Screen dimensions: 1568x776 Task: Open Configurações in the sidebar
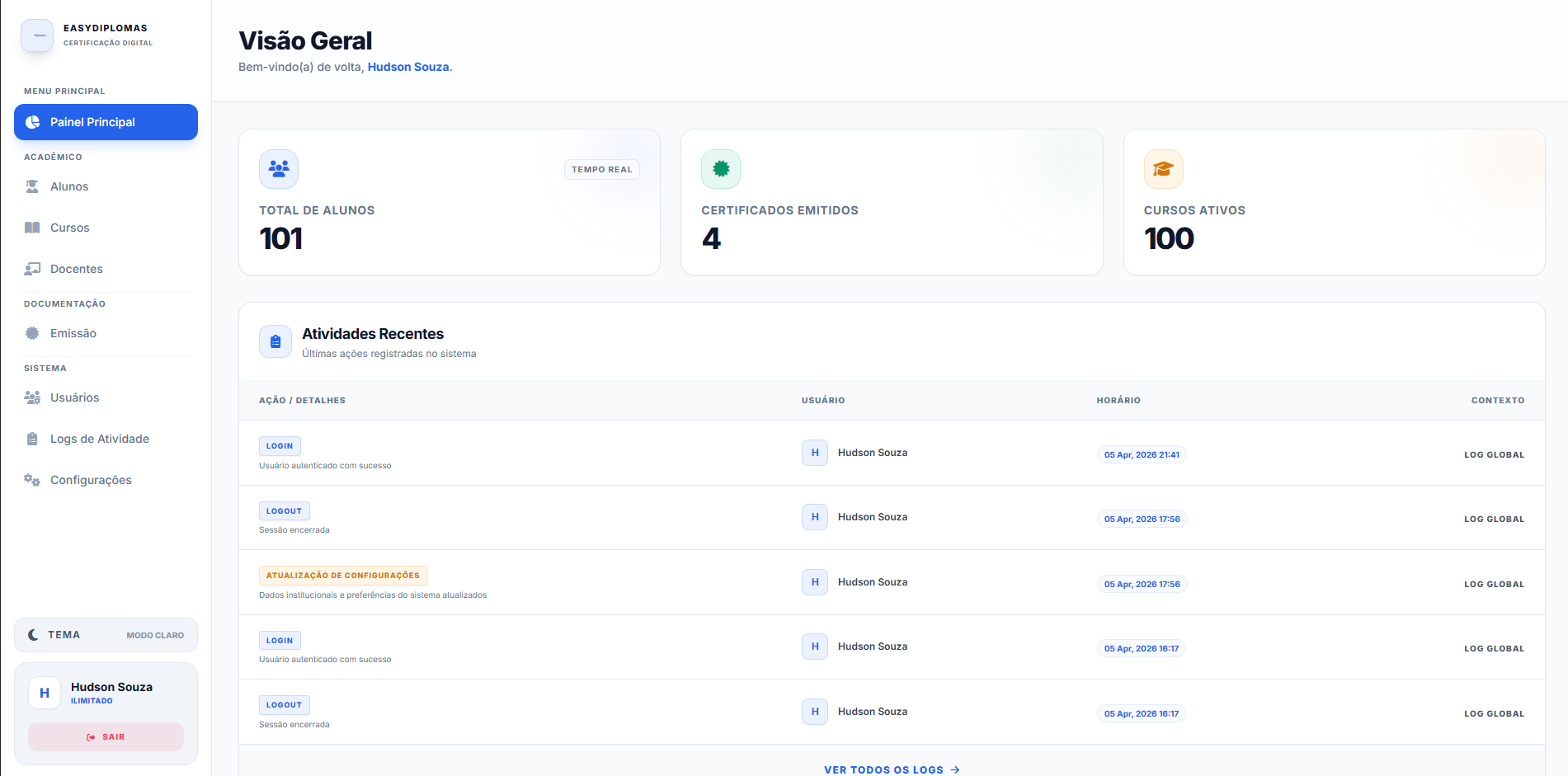coord(106,480)
